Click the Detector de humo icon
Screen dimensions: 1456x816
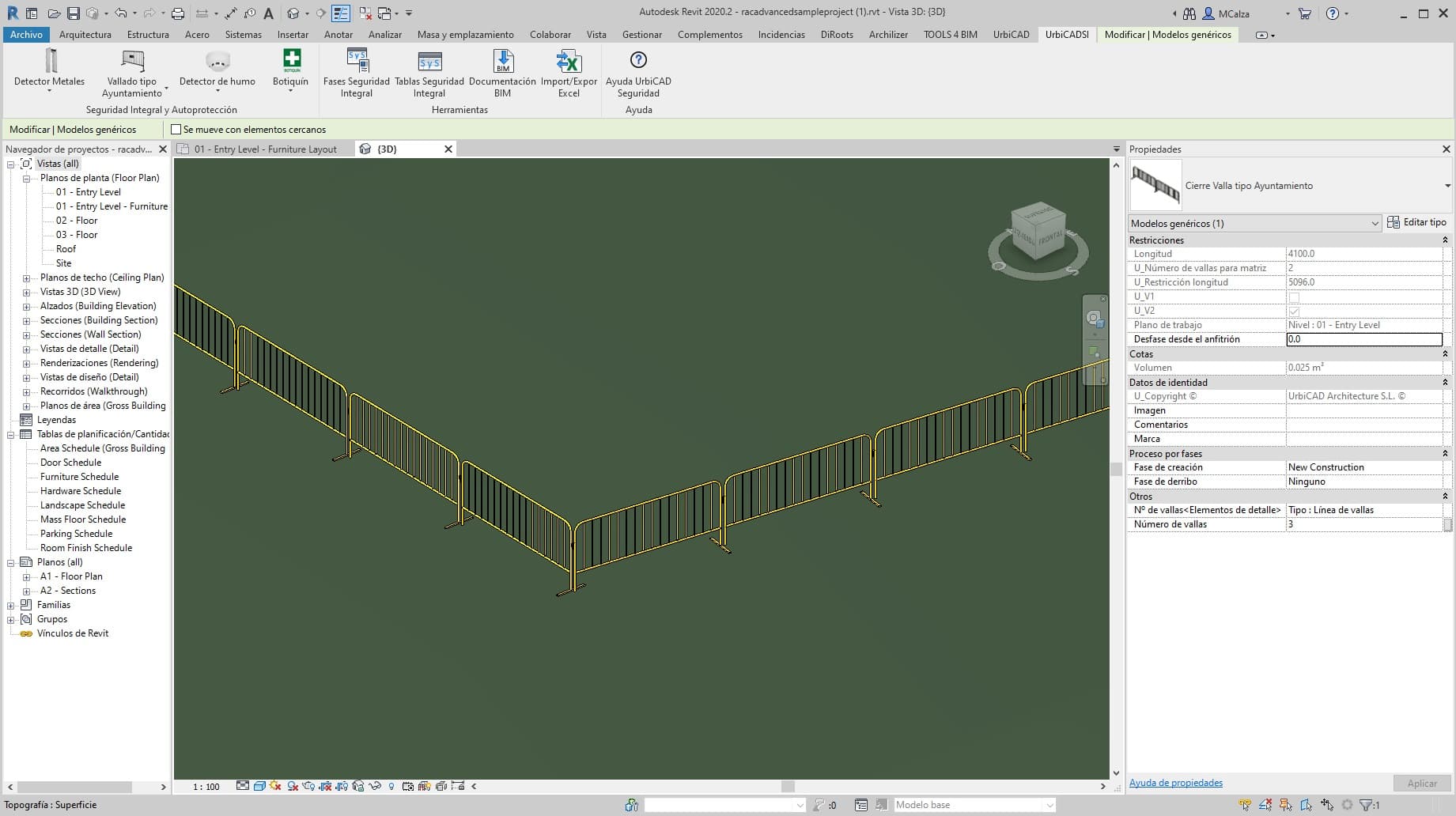(217, 61)
